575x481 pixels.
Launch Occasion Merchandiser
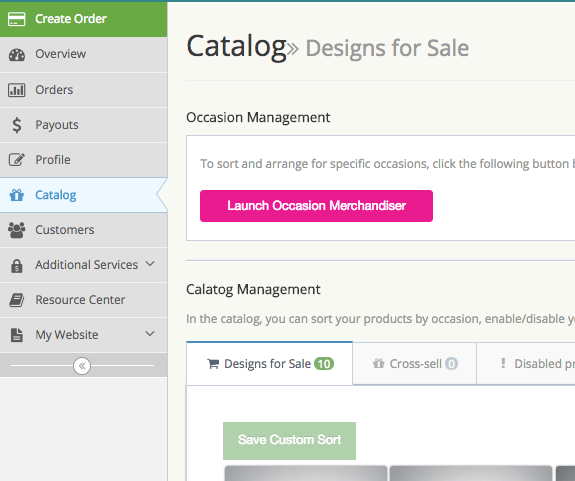316,206
